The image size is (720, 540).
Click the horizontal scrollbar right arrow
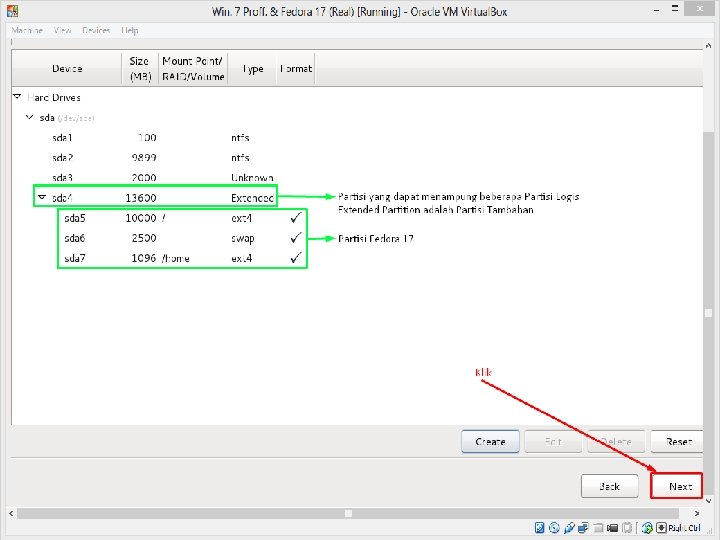[697, 513]
